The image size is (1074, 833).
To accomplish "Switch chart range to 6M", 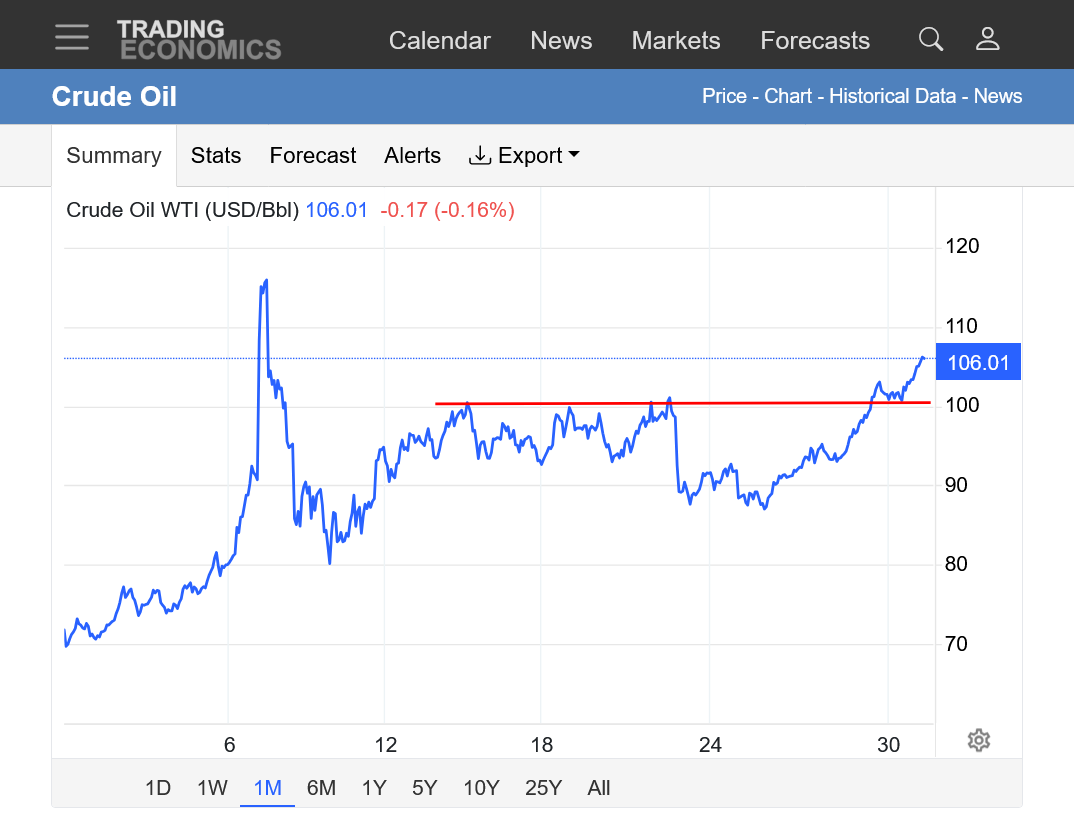I will 321,788.
